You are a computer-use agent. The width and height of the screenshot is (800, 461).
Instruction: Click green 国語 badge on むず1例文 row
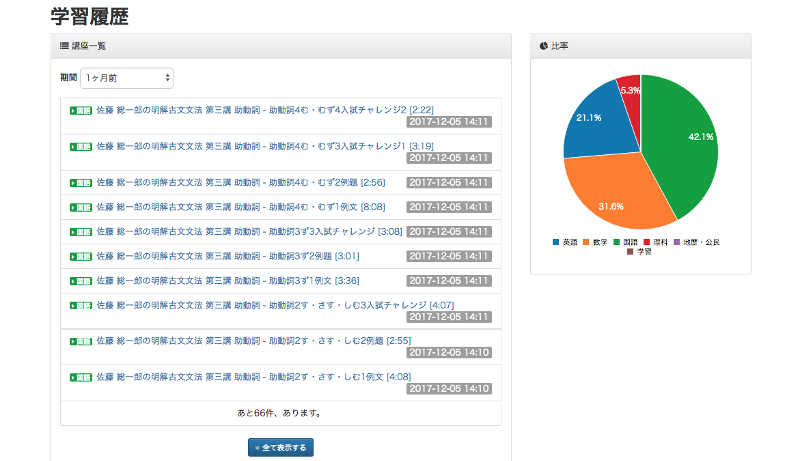click(81, 207)
